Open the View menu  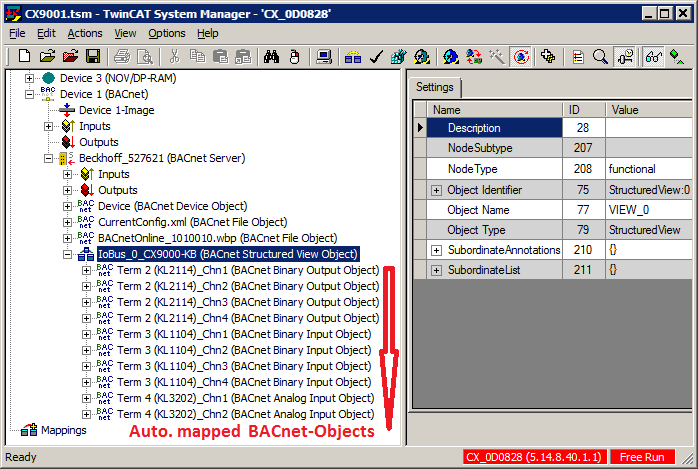point(125,33)
